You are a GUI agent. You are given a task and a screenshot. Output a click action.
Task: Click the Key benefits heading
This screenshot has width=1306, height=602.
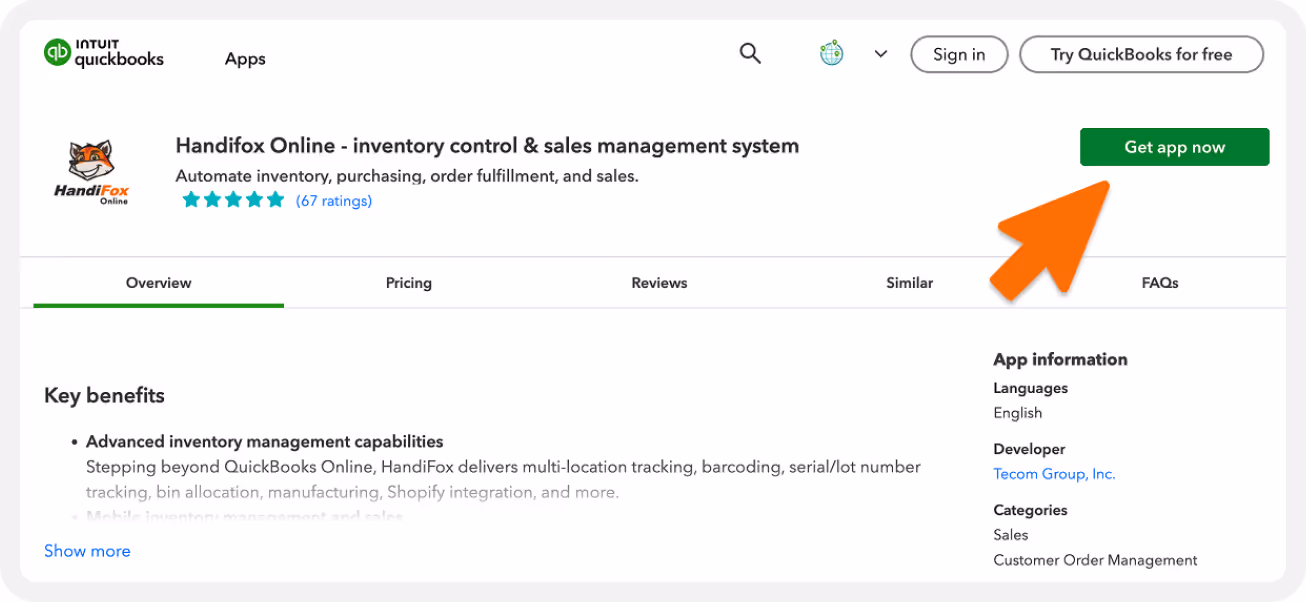click(x=104, y=395)
